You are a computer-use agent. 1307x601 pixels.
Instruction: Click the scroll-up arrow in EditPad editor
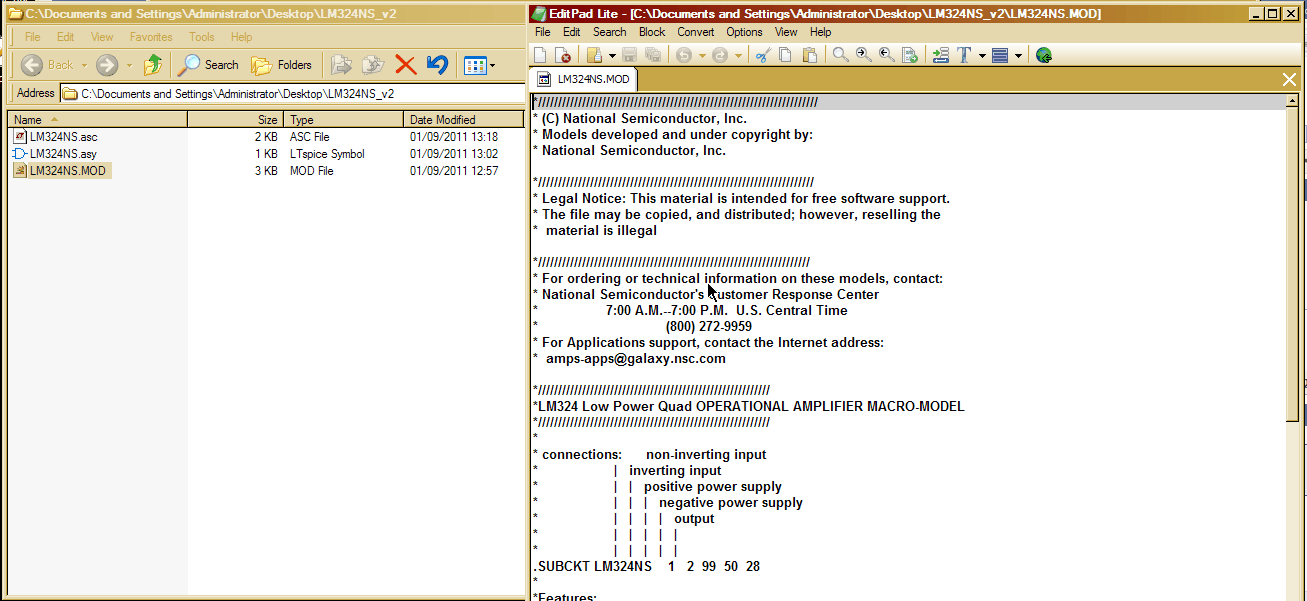click(x=1292, y=101)
